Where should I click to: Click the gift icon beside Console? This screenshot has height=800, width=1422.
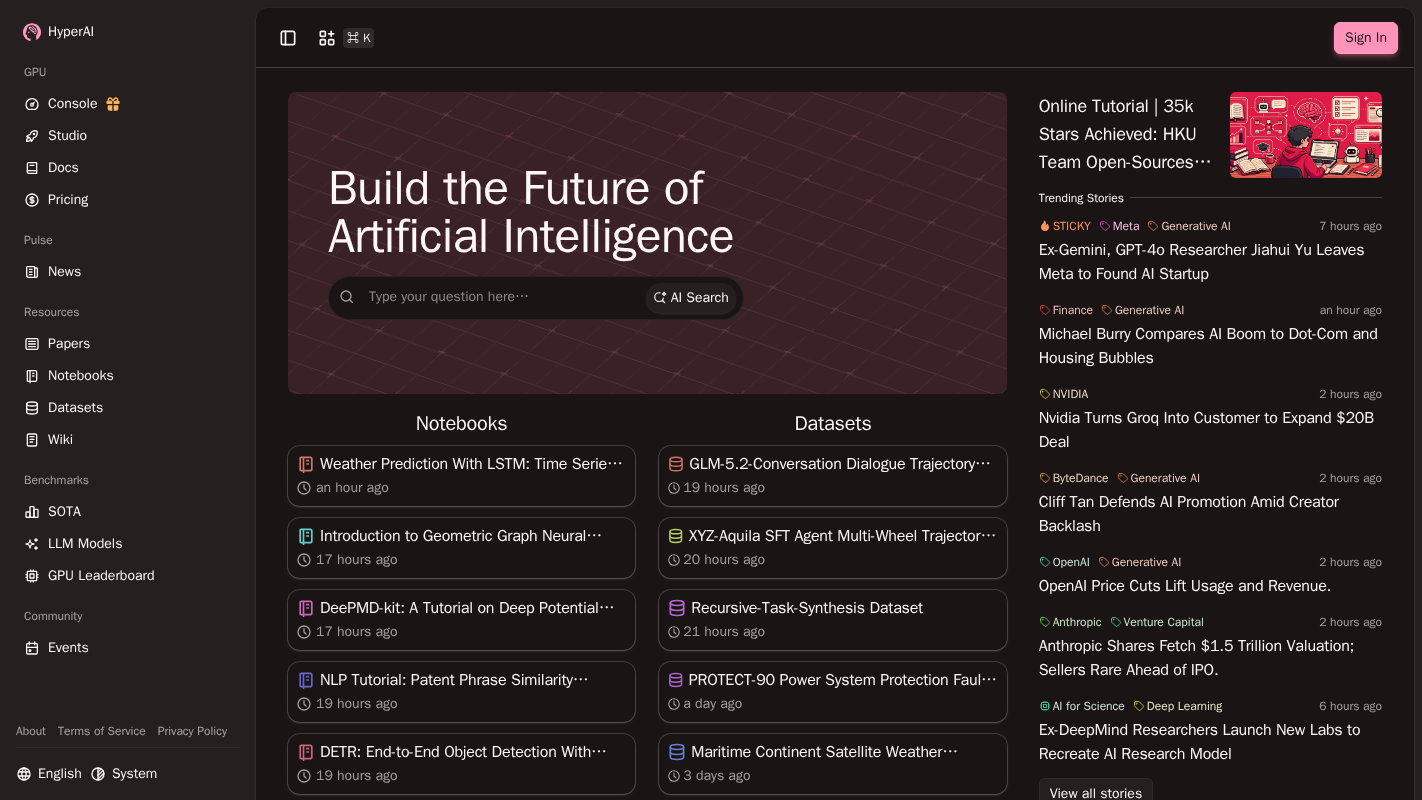click(113, 104)
